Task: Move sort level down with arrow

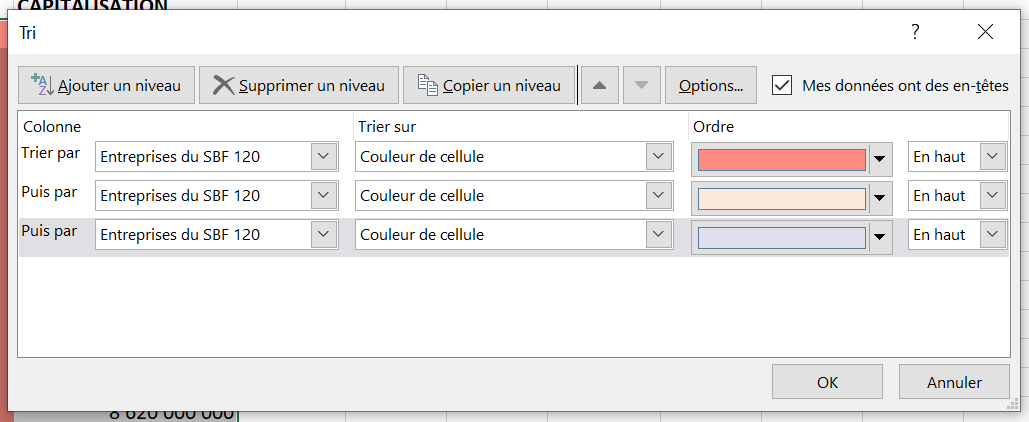Action: tap(642, 86)
